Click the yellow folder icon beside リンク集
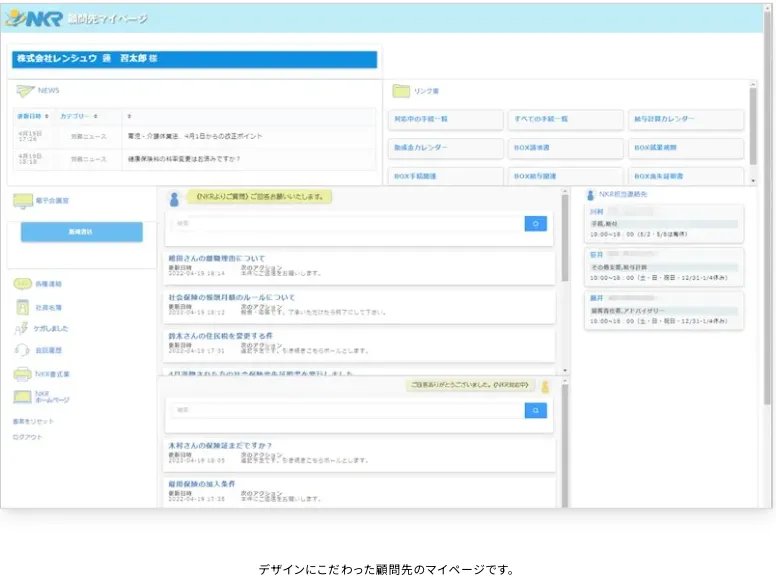Image resolution: width=776 pixels, height=587 pixels. (401, 91)
